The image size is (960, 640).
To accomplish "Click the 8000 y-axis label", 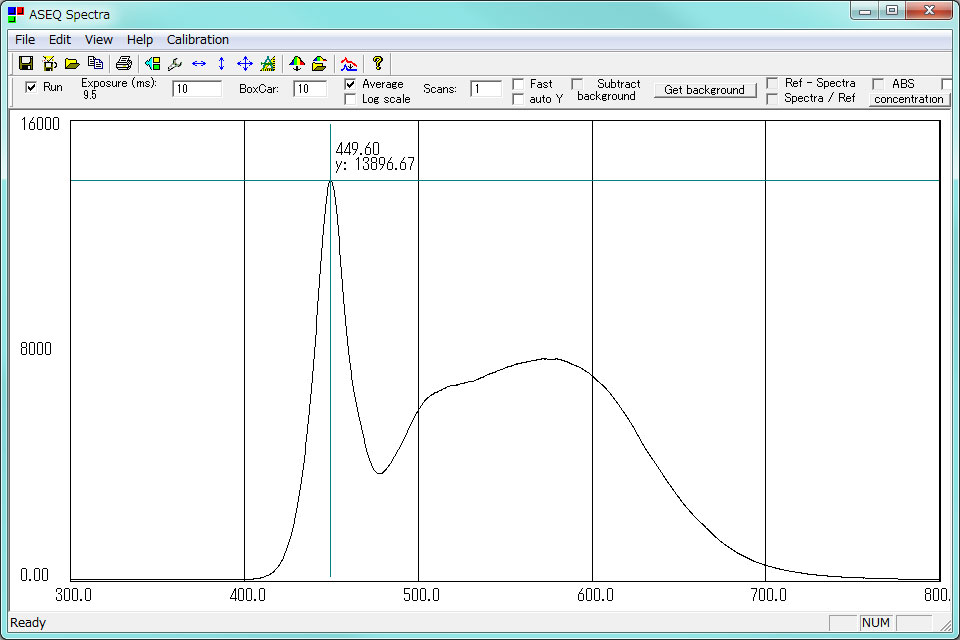I will (x=36, y=349).
